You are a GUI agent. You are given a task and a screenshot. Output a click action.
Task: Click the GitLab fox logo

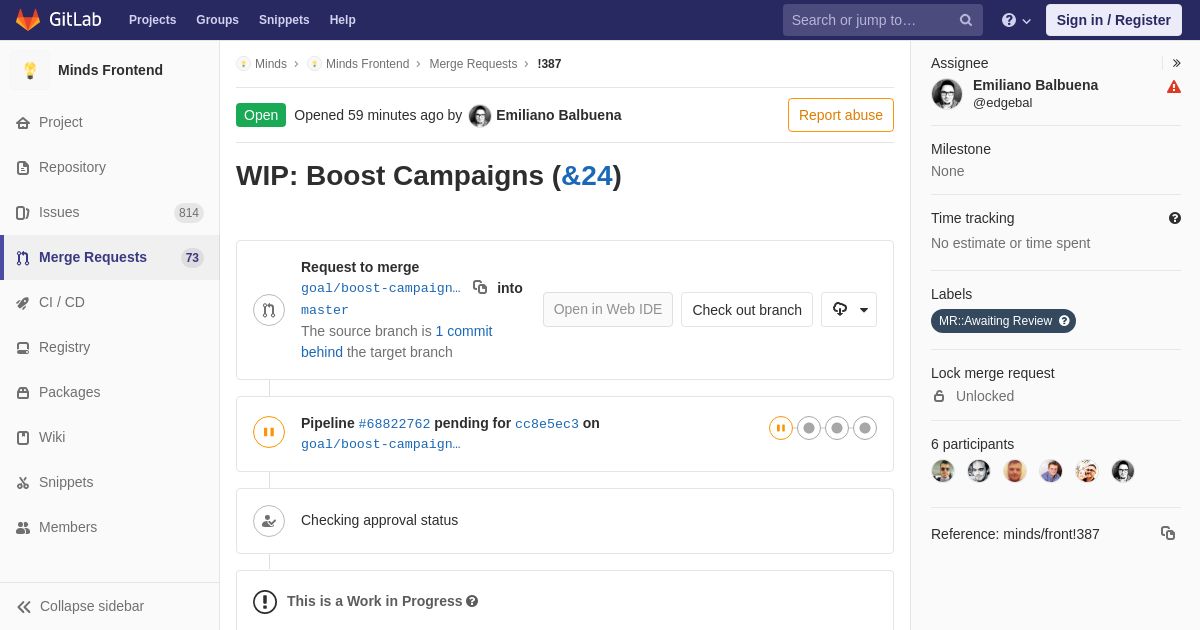[x=28, y=20]
